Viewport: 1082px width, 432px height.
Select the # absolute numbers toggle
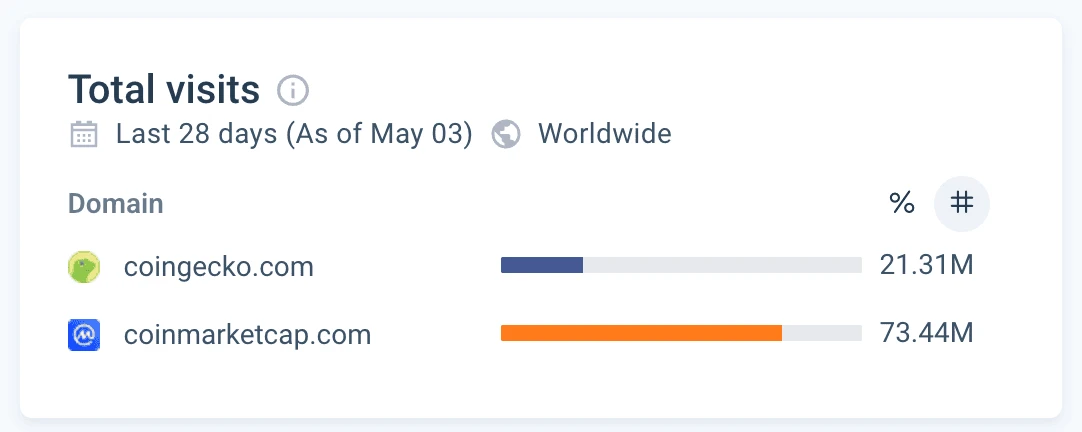pyautogui.click(x=961, y=203)
